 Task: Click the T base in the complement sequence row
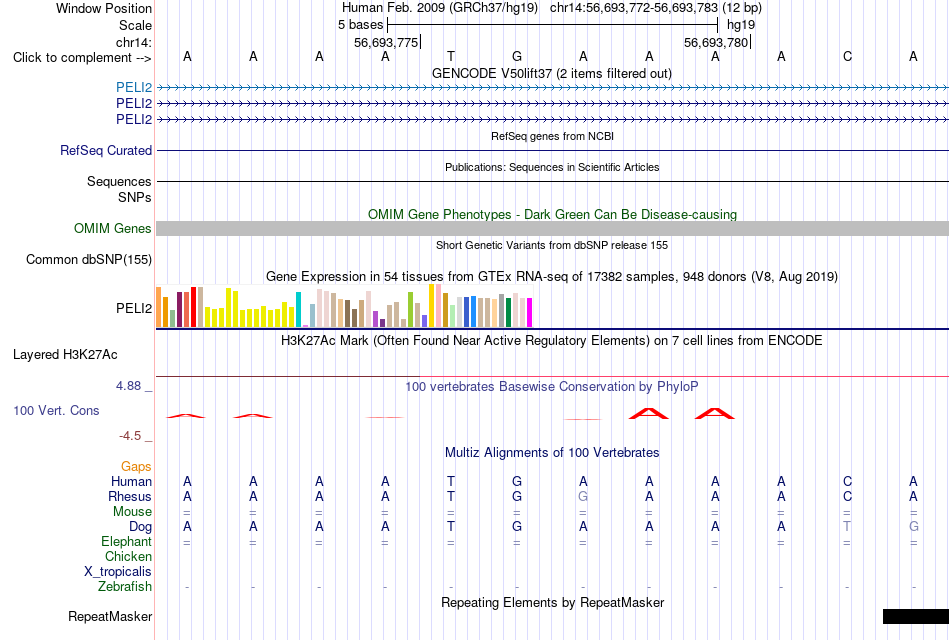point(451,56)
